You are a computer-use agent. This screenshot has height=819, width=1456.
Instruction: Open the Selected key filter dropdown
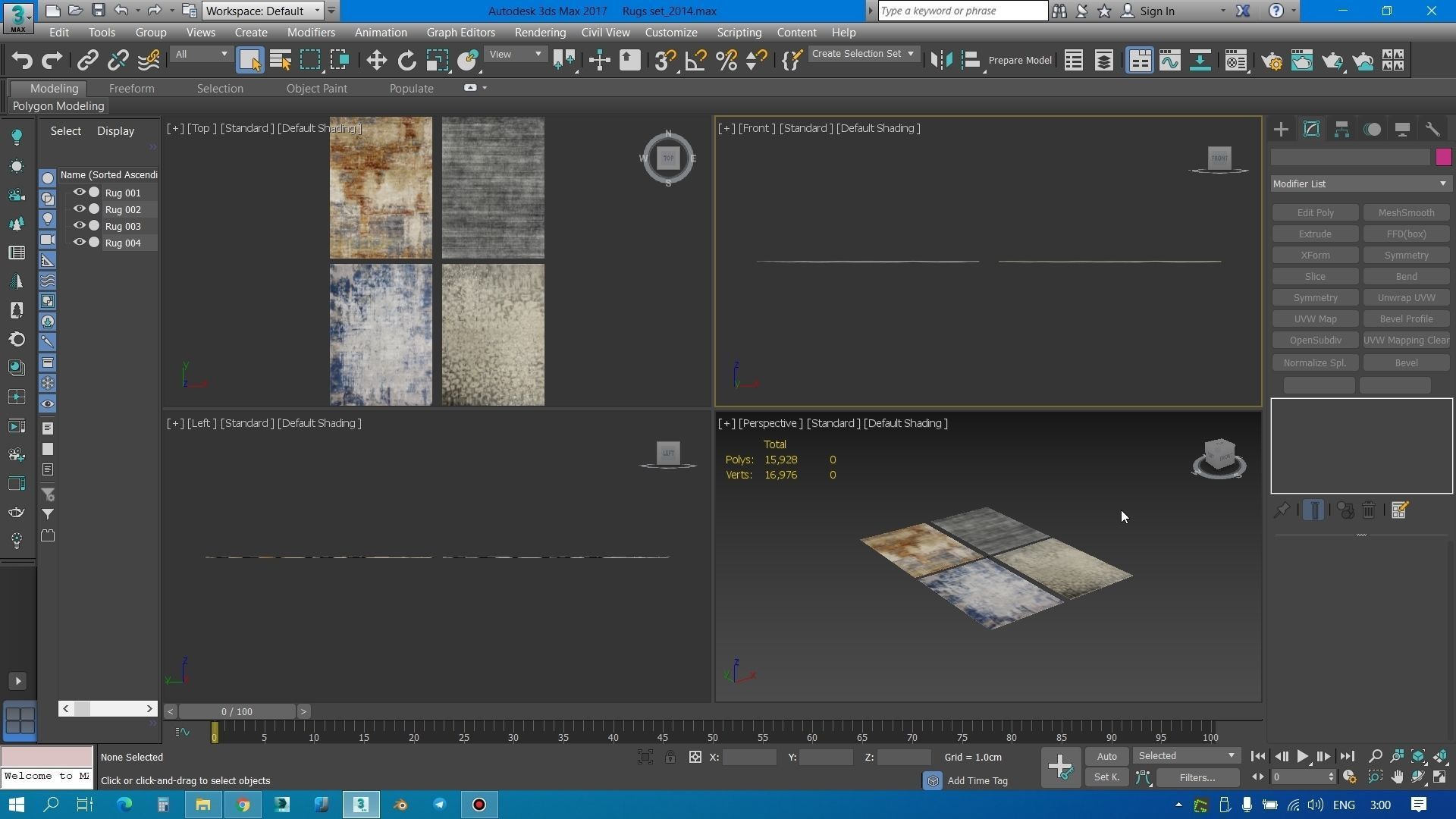click(1186, 756)
